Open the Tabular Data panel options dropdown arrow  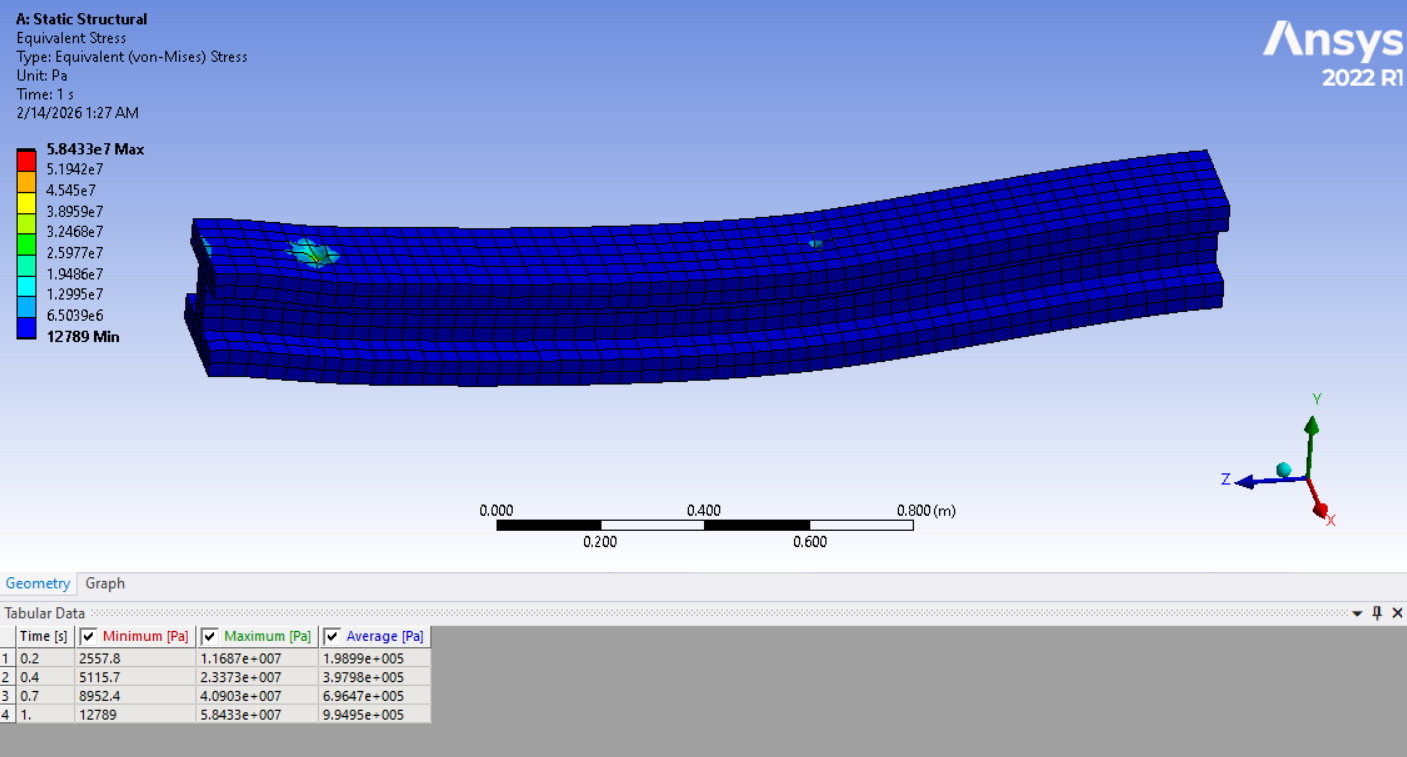(1357, 613)
